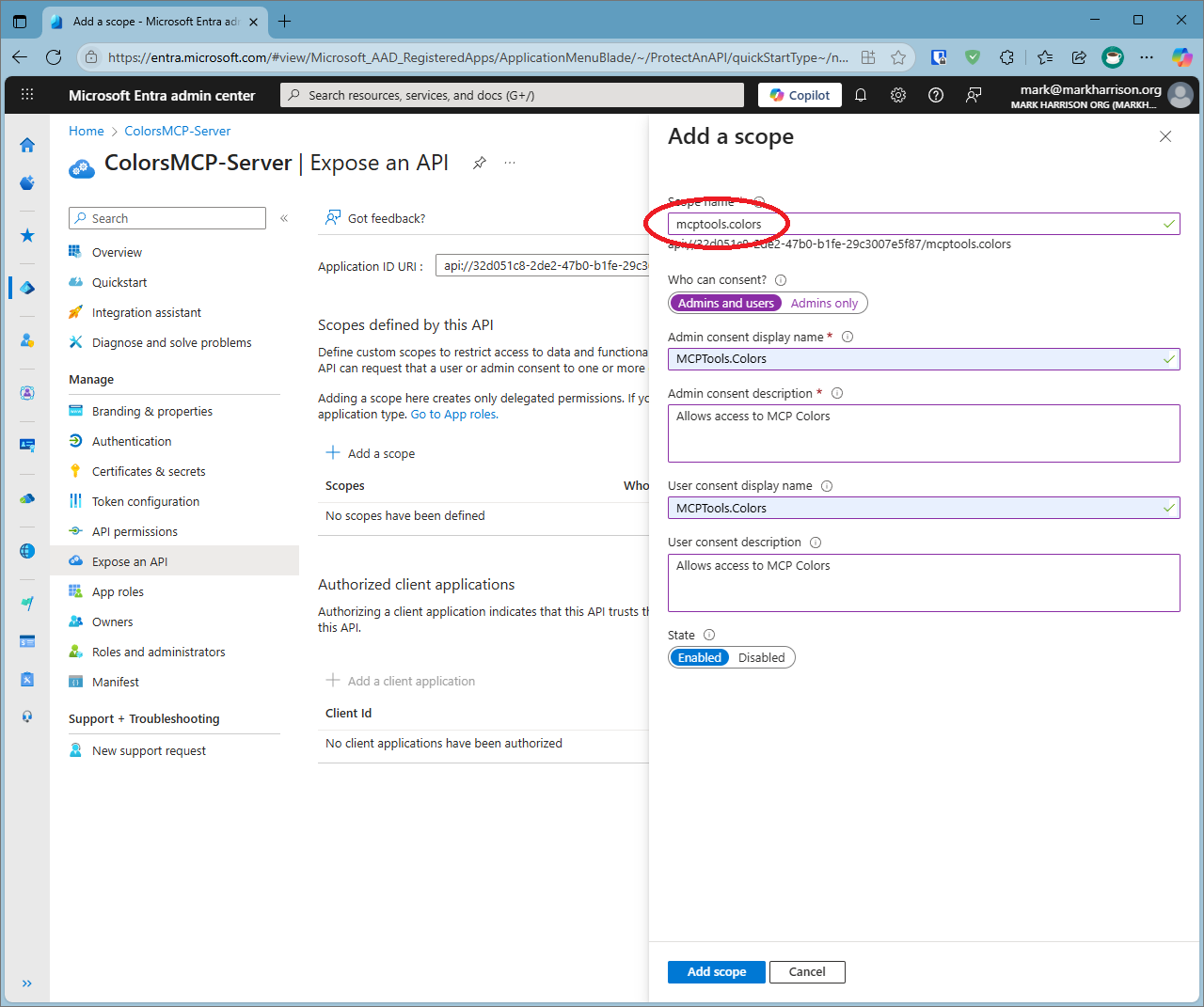Viewport: 1204px width, 1007px height.
Task: Open the help icon in the top bar
Action: click(936, 94)
